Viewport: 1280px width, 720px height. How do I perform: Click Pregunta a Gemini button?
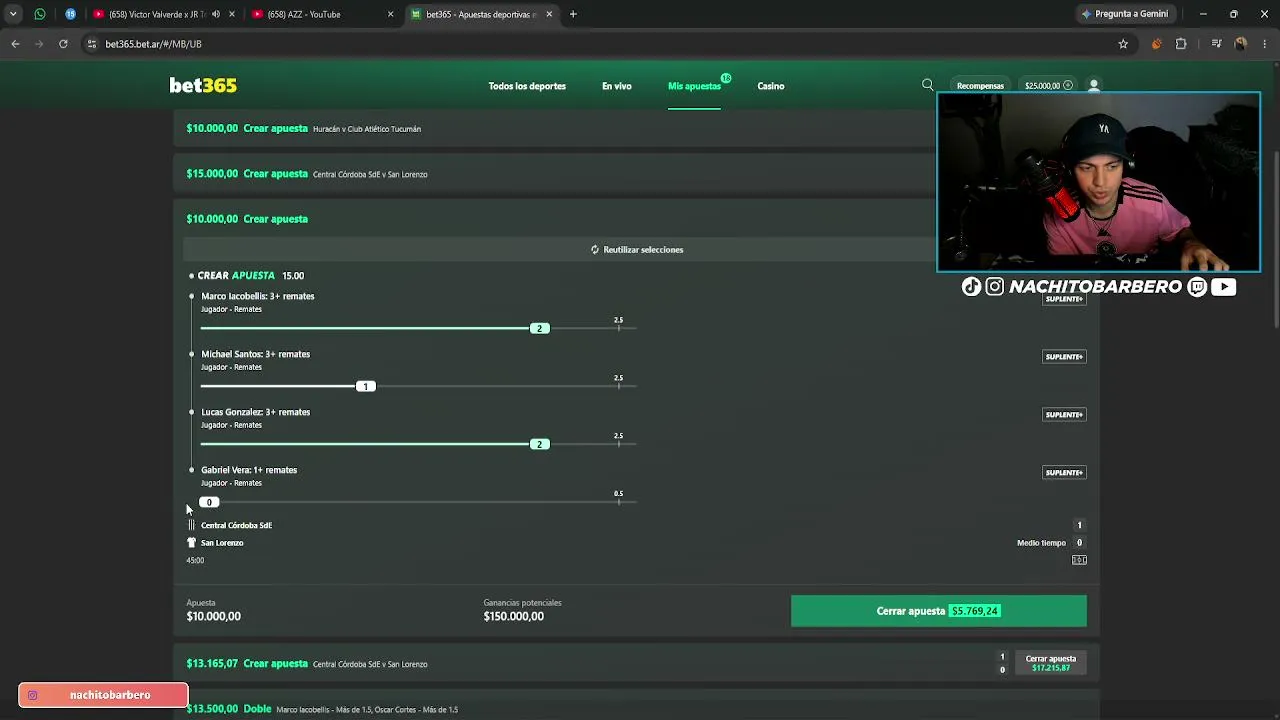point(1124,14)
